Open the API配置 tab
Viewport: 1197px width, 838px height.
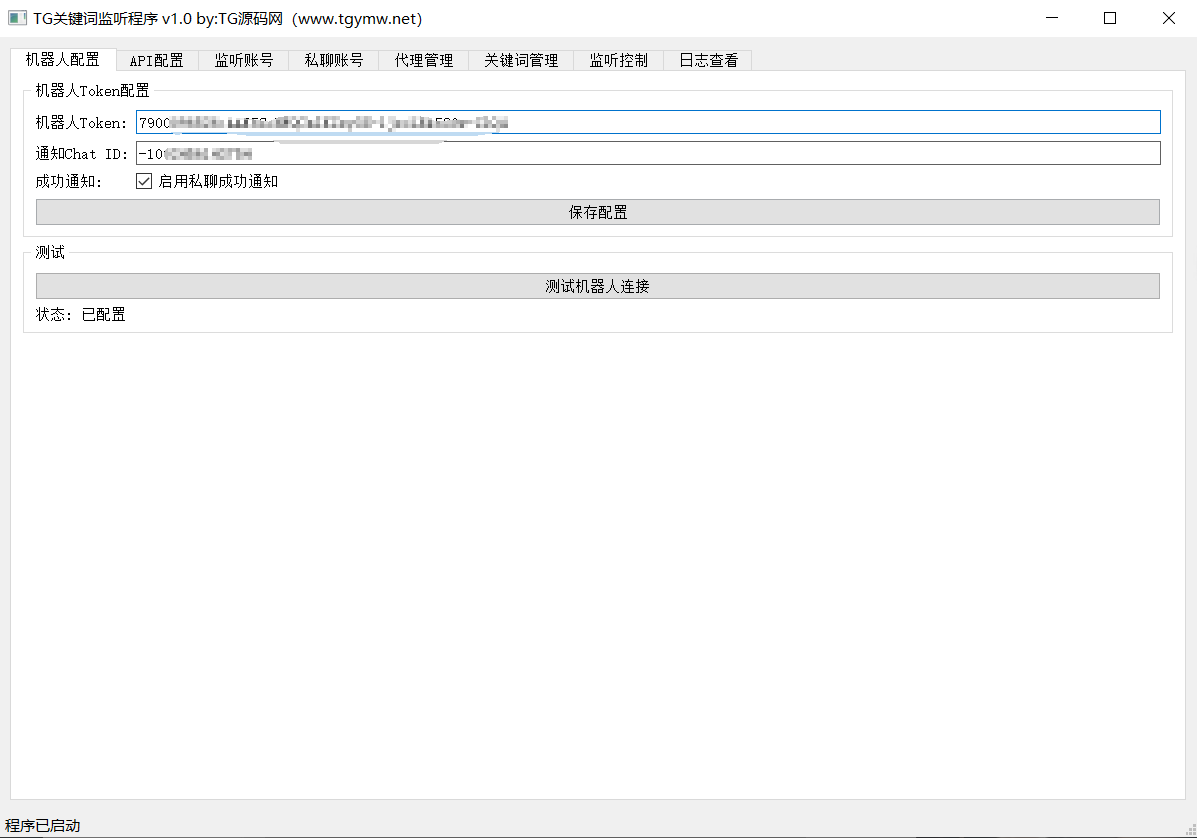pyautogui.click(x=157, y=61)
